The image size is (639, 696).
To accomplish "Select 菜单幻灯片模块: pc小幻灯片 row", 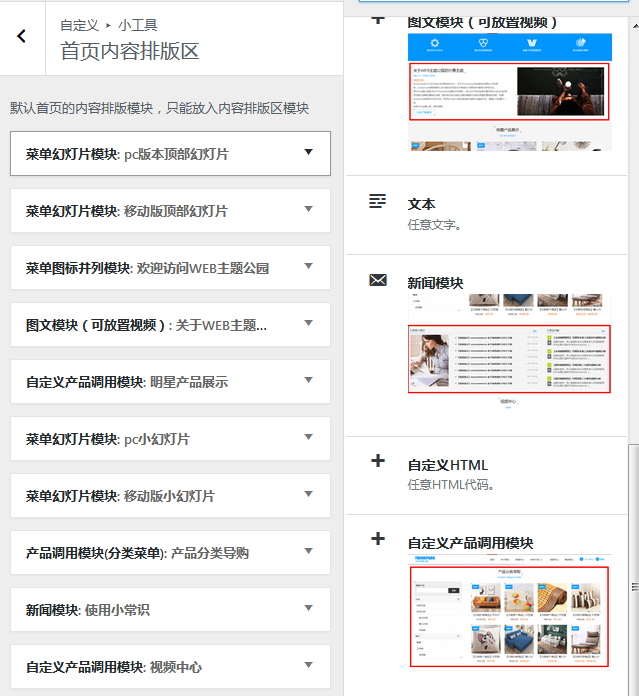I will click(x=170, y=439).
